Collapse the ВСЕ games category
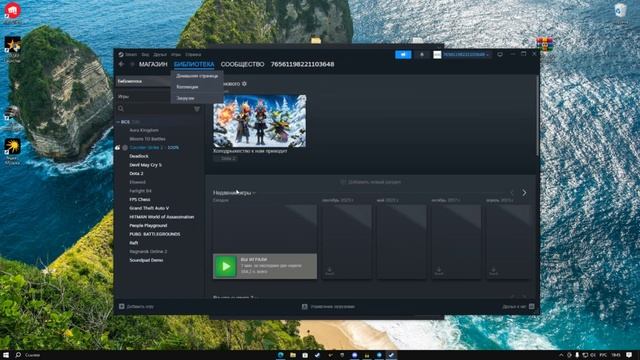This screenshot has height=360, width=640. tap(118, 122)
